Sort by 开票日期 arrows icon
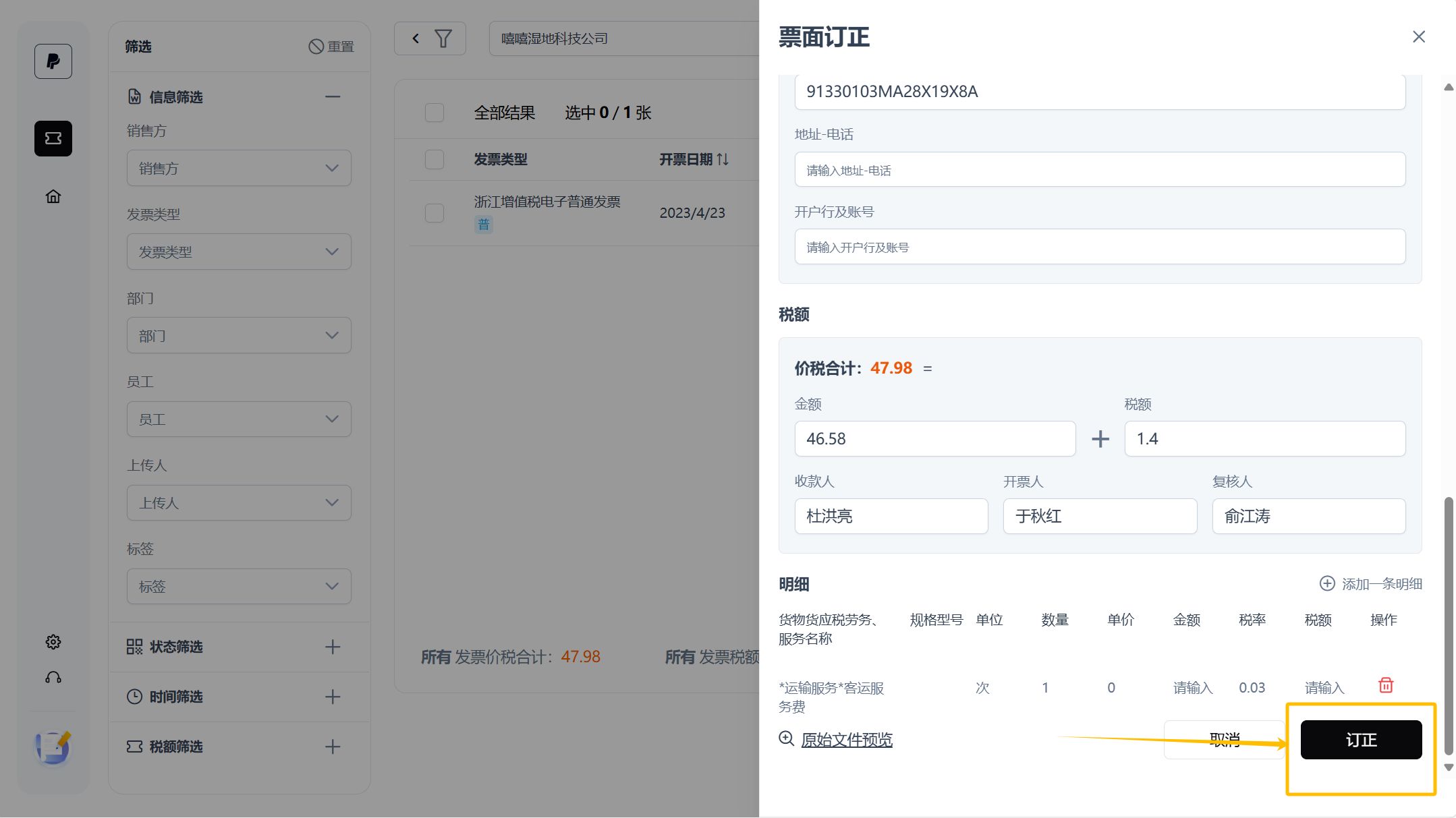 click(x=723, y=159)
